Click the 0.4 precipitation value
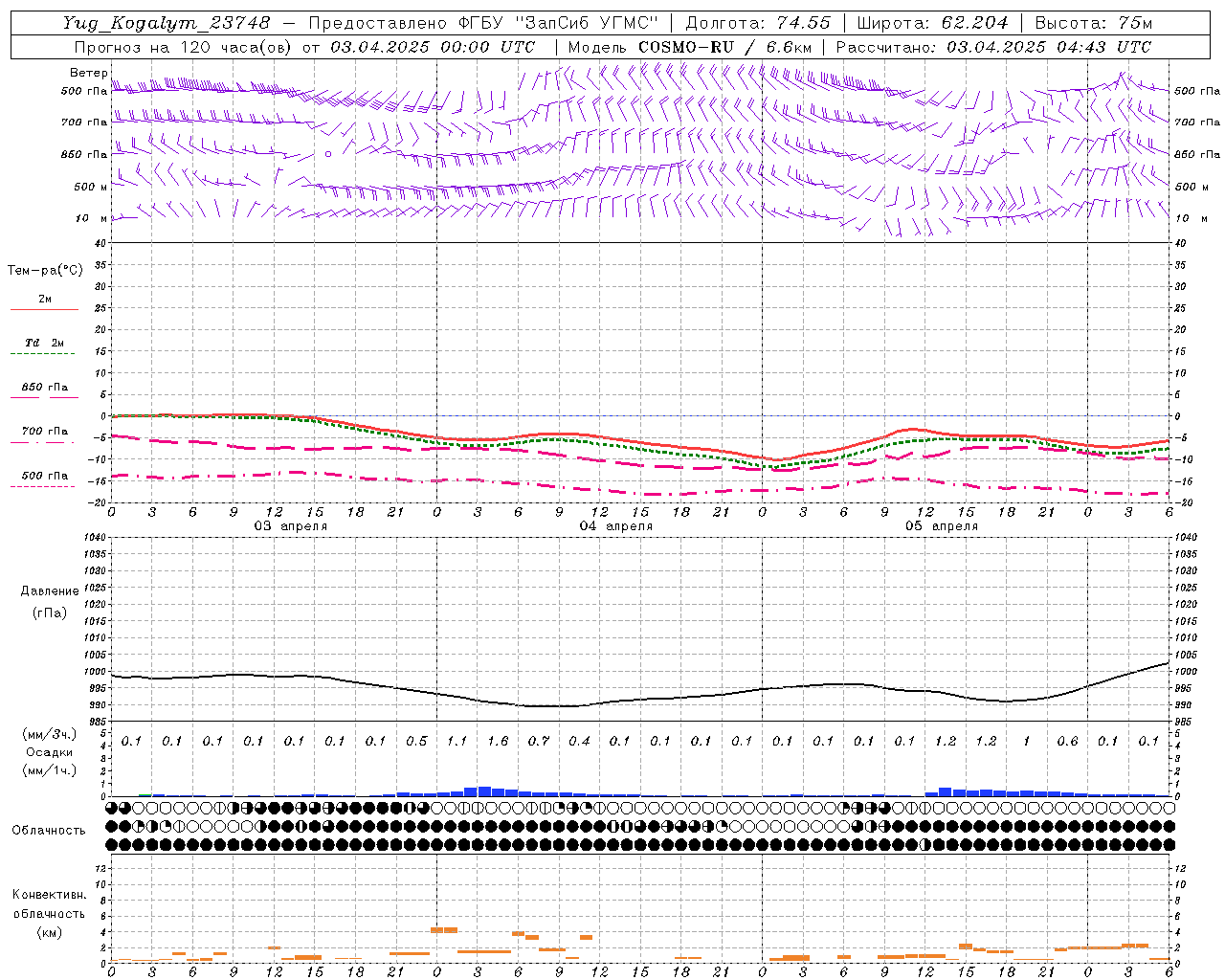 point(579,741)
